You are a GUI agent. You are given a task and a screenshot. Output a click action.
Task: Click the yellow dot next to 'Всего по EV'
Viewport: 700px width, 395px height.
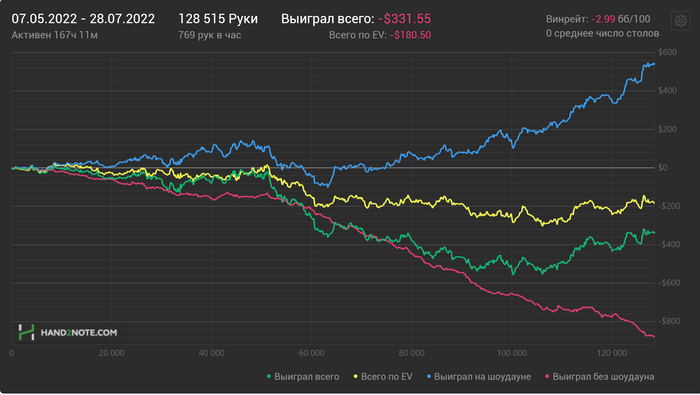355,377
